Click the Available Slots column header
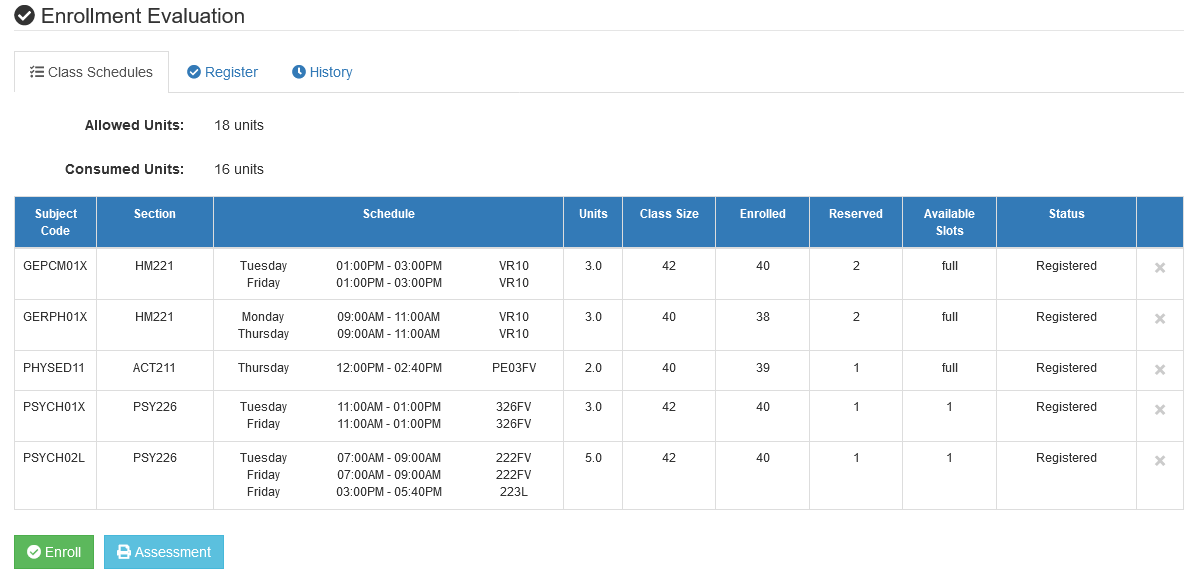 pos(949,222)
